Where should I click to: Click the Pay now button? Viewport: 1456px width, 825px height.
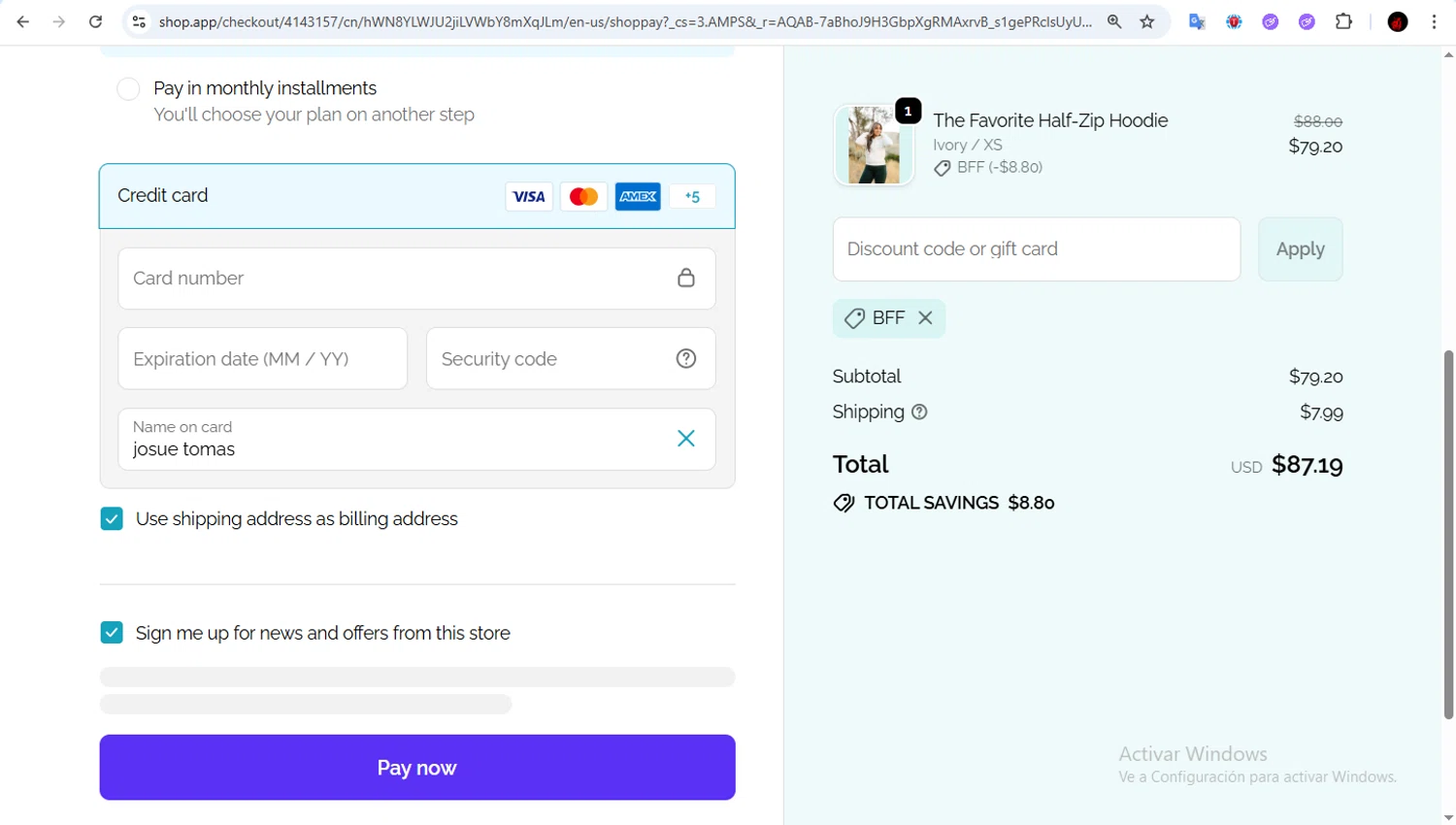417,768
